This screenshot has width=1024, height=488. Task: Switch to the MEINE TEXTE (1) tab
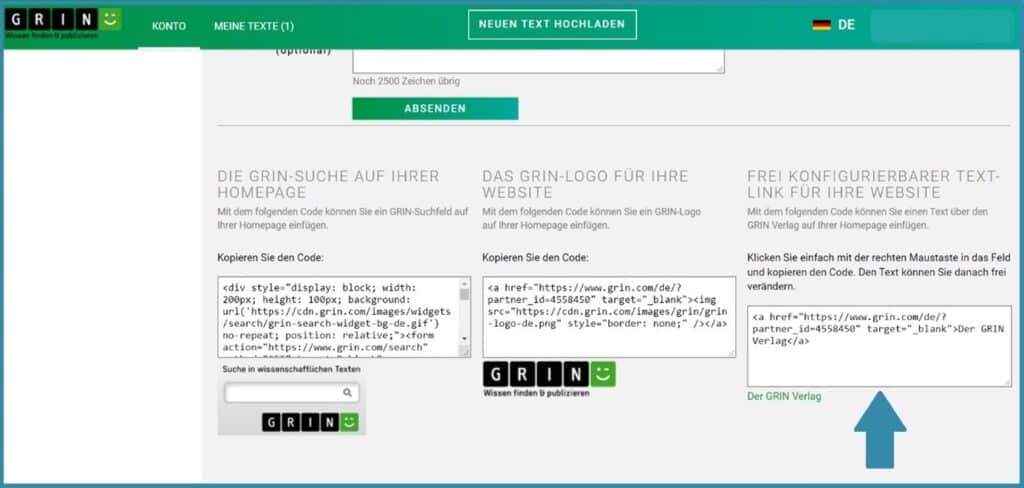coord(253,26)
